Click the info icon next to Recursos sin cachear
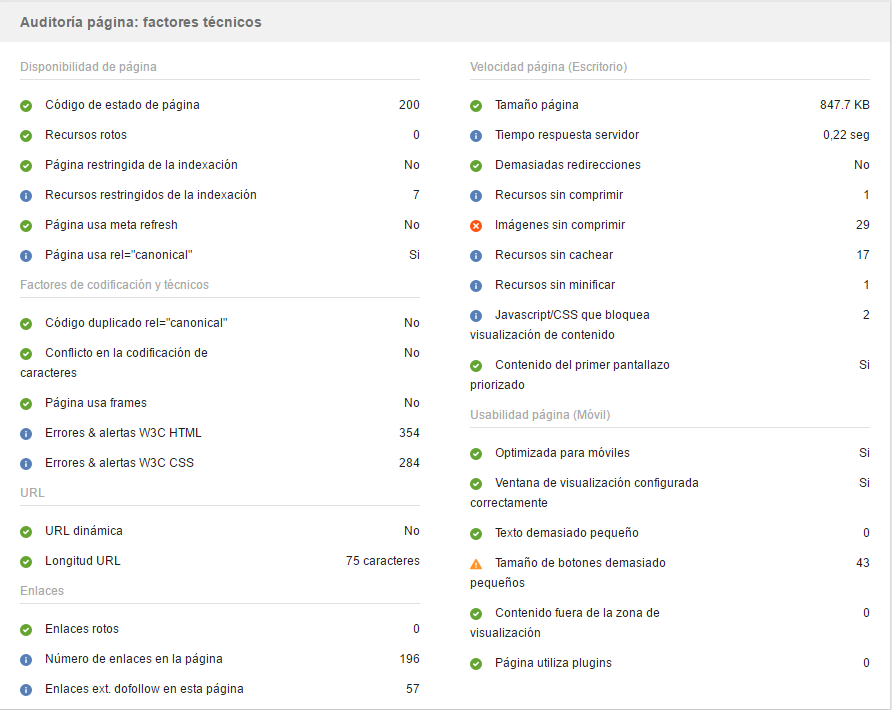The height and width of the screenshot is (710, 892). click(x=476, y=255)
